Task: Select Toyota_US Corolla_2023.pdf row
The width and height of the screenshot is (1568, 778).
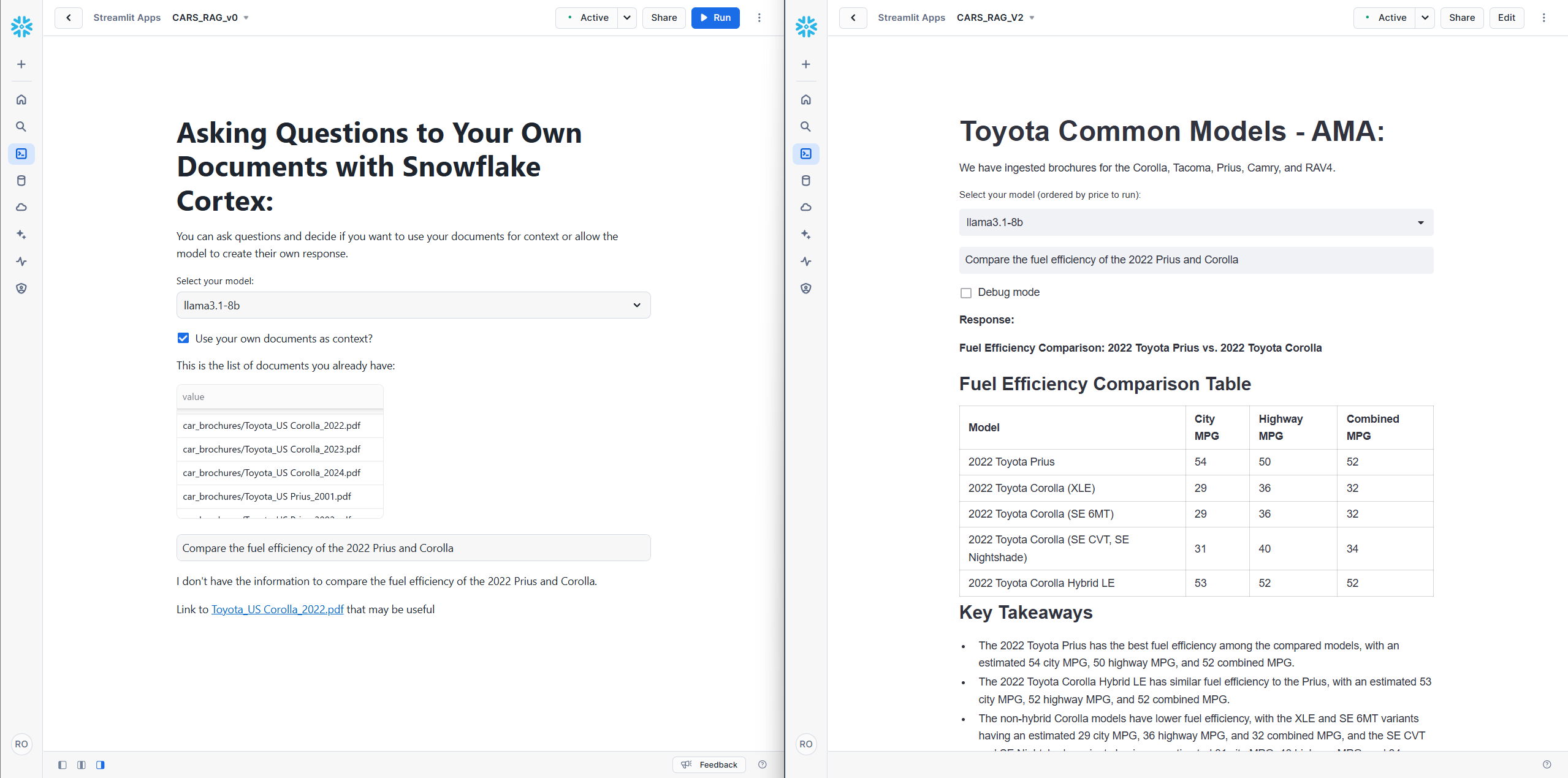Action: pos(280,449)
